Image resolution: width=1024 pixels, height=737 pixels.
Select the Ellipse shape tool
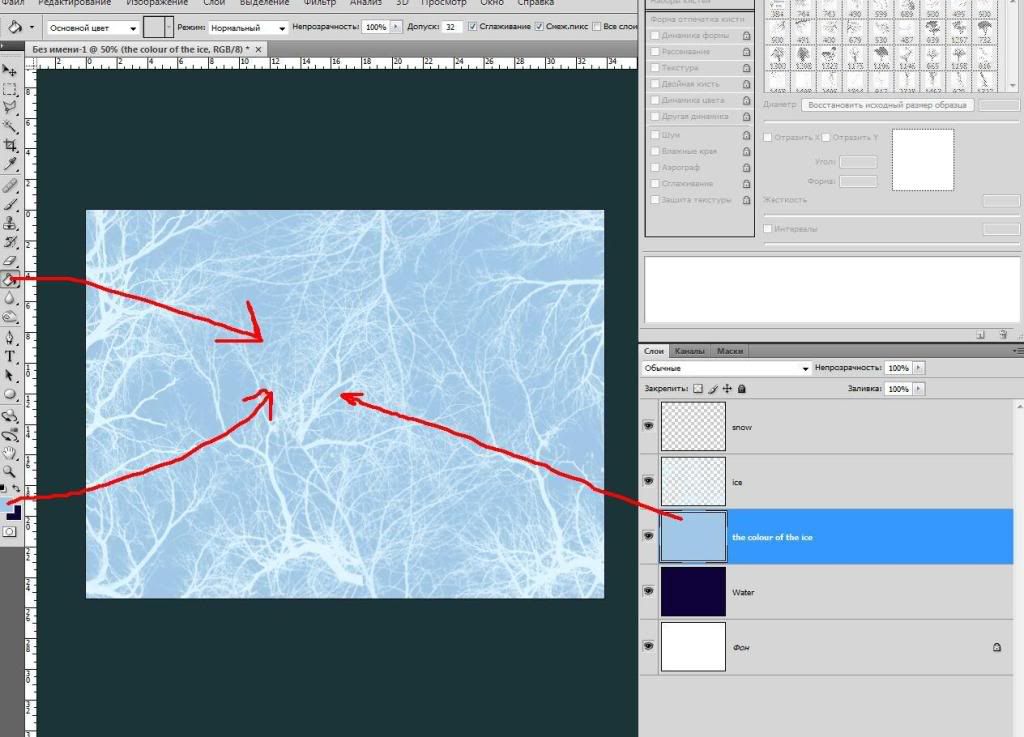(10, 394)
